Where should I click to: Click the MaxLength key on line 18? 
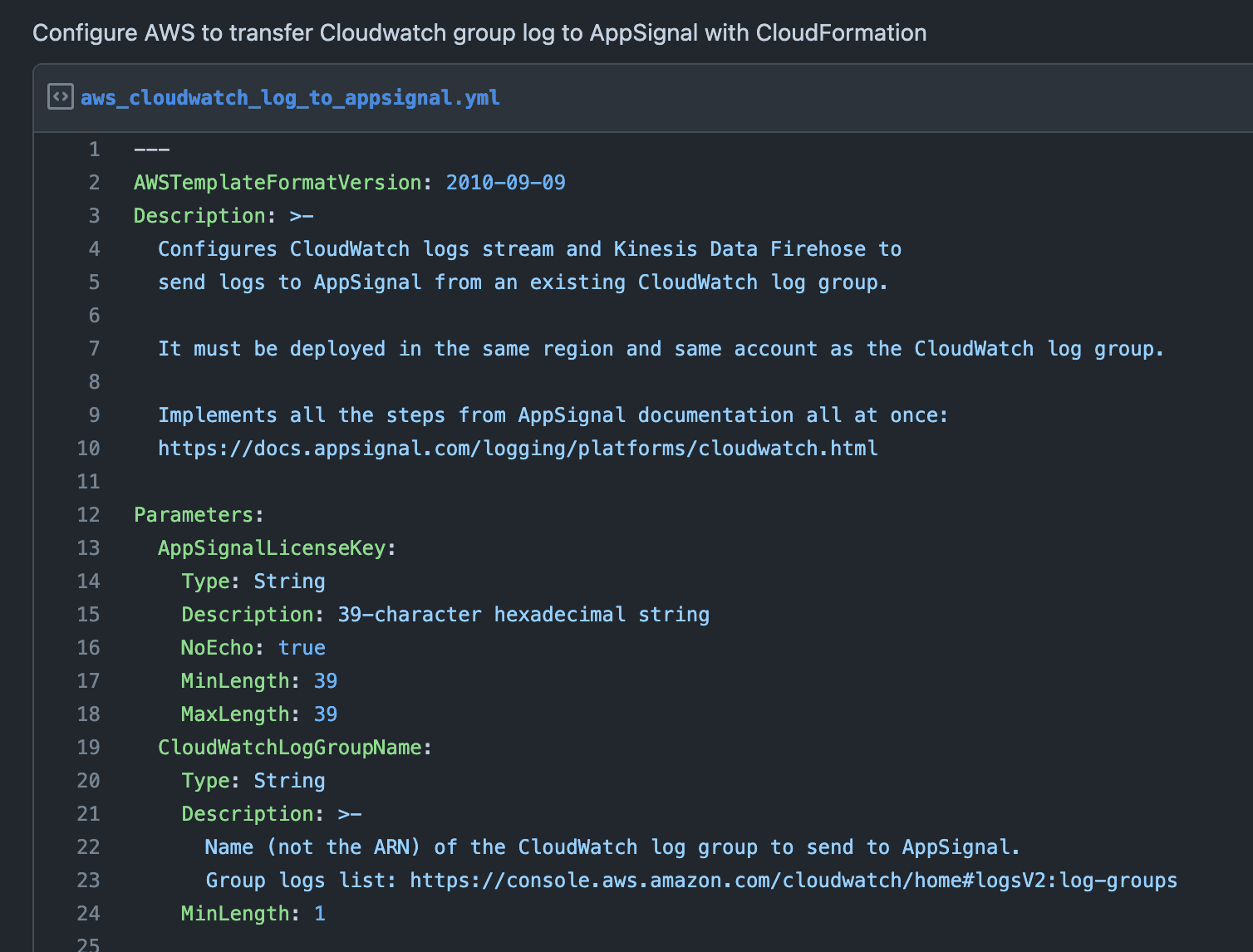235,714
